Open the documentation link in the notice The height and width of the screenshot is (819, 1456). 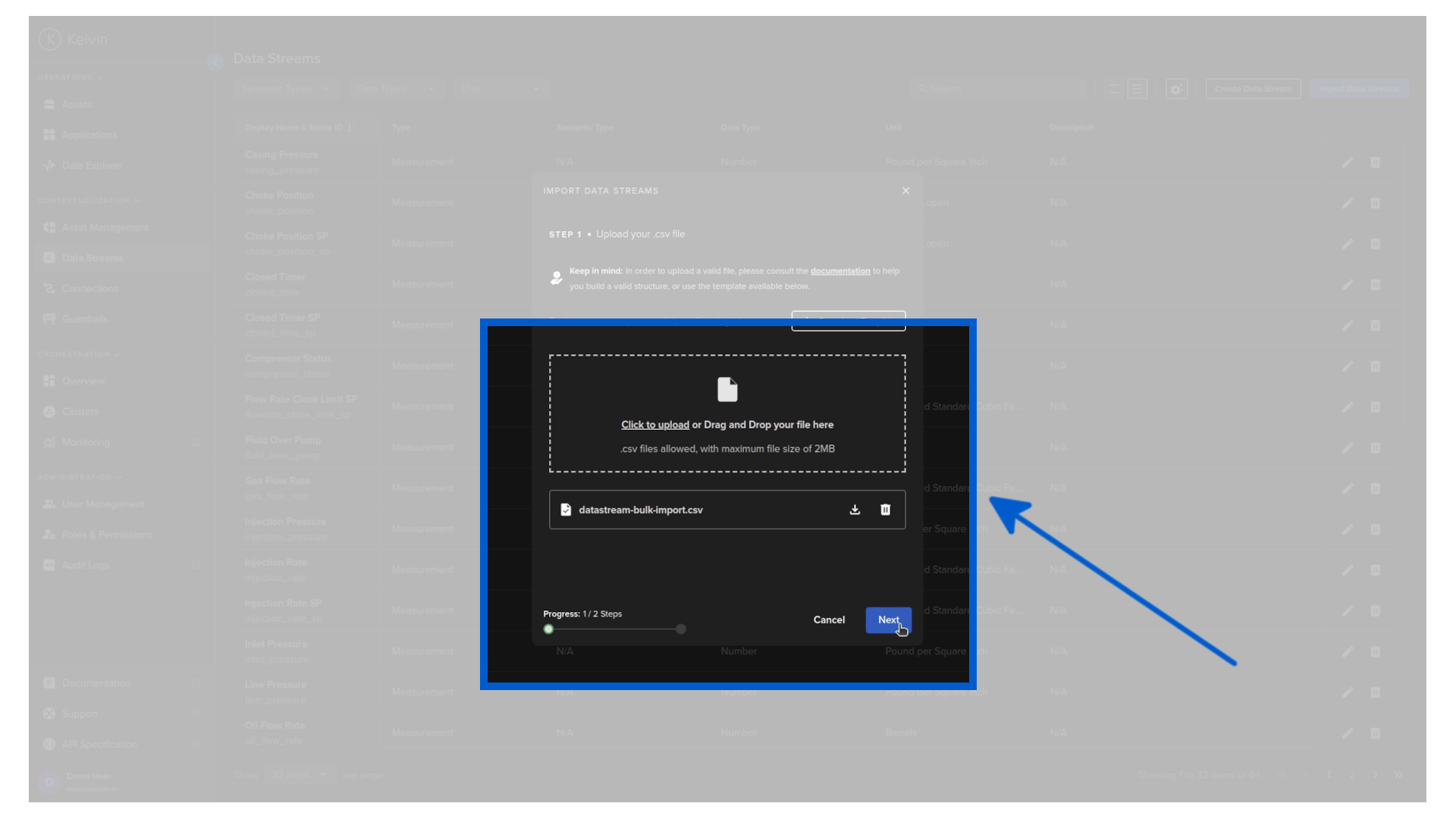click(840, 271)
